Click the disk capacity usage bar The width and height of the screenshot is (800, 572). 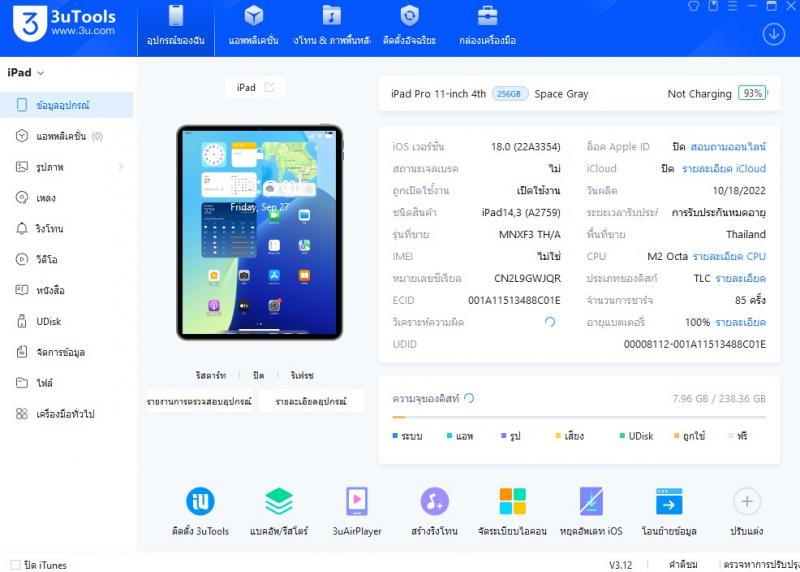click(579, 417)
